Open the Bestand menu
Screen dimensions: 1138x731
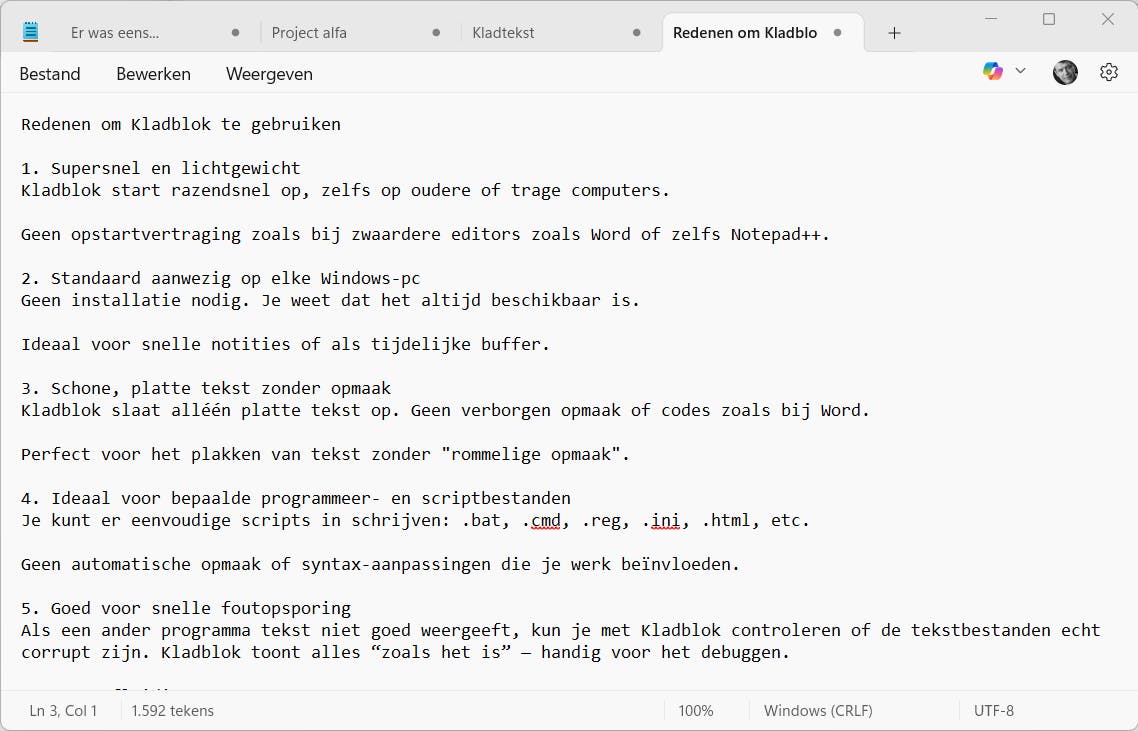point(50,74)
